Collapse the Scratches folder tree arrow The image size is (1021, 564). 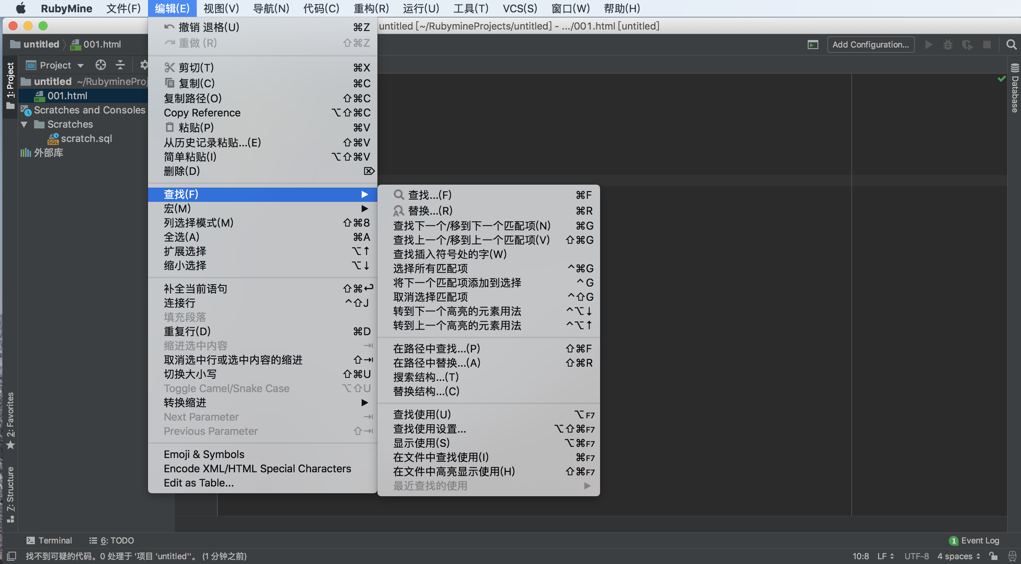pos(24,124)
